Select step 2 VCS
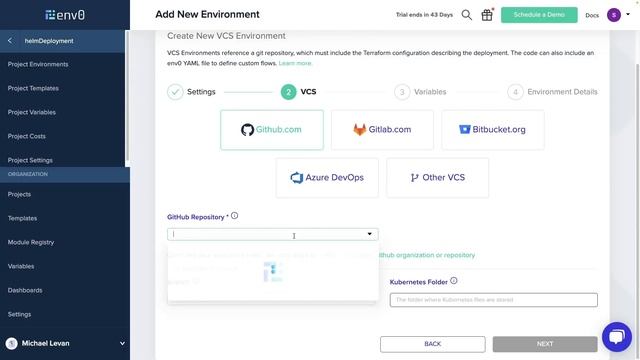 coord(298,92)
